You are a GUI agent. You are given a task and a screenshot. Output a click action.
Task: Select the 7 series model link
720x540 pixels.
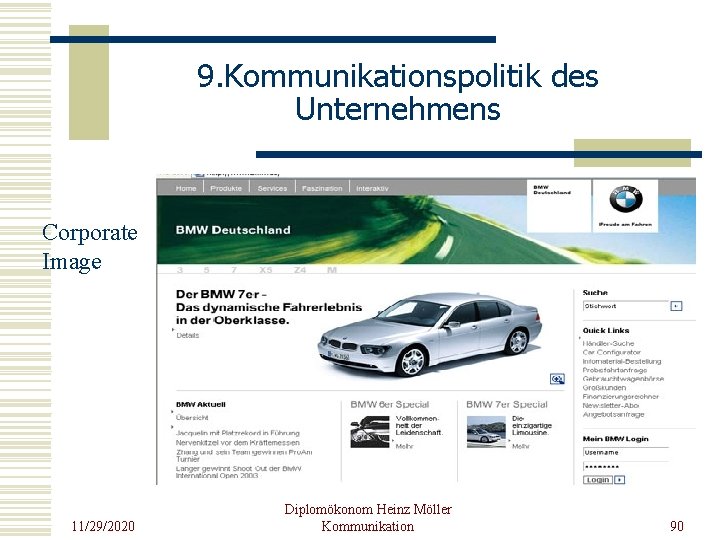[234, 270]
